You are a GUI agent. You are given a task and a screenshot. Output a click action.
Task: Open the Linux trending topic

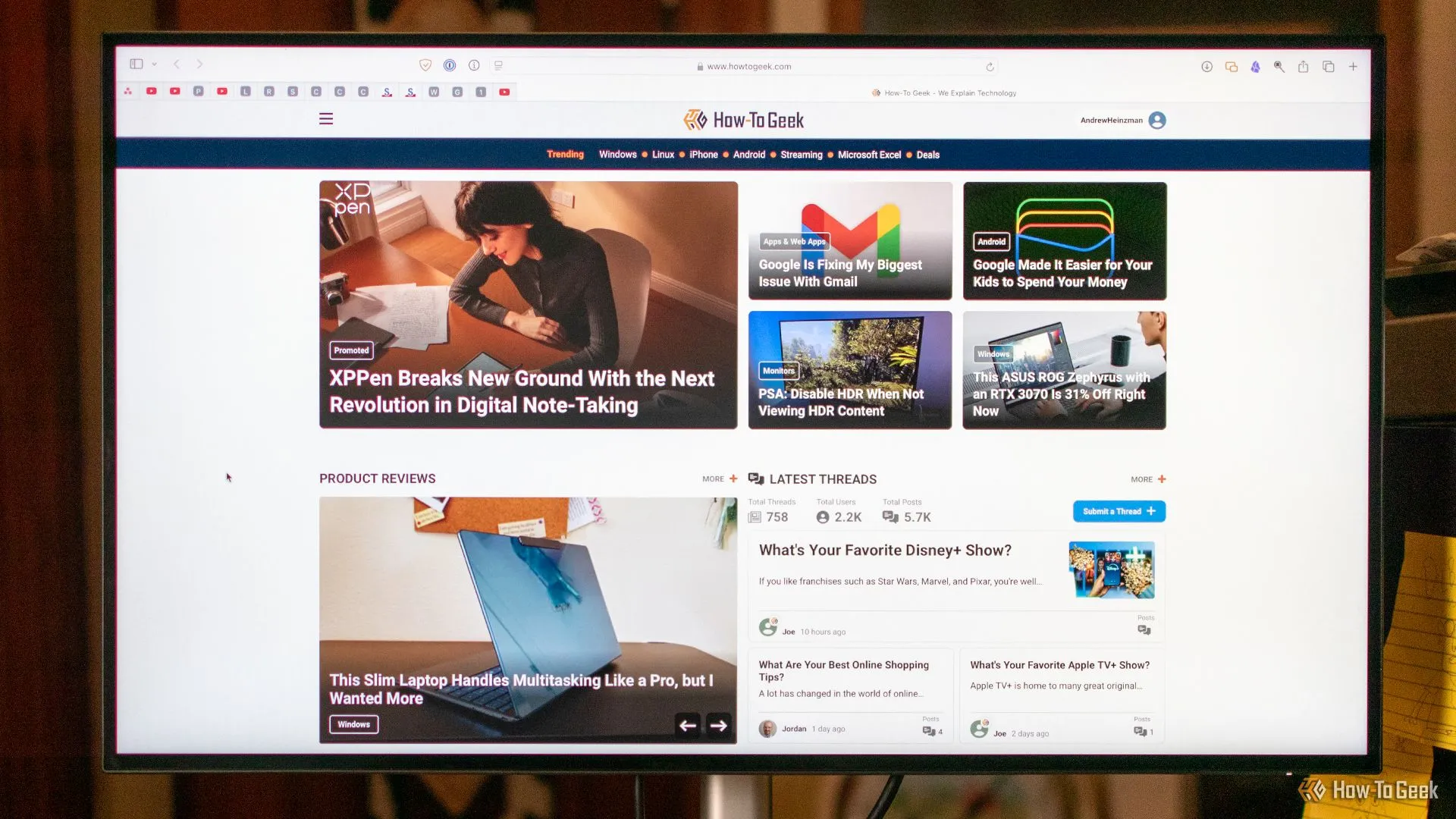click(x=663, y=155)
